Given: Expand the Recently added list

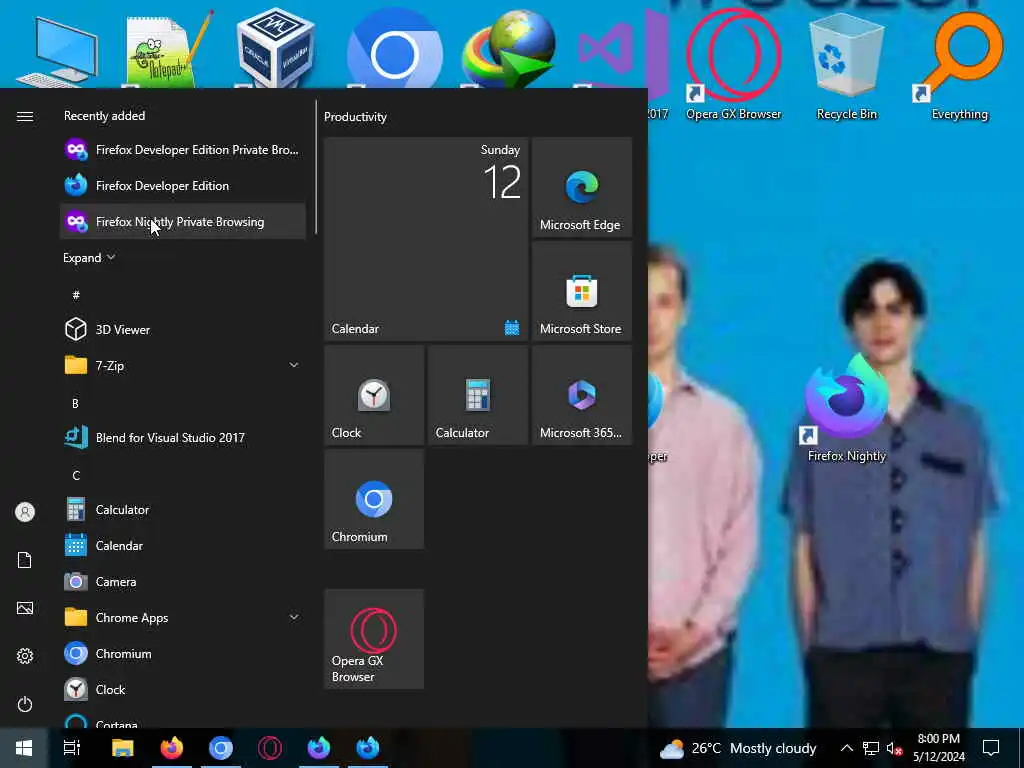Looking at the screenshot, I should coord(89,258).
